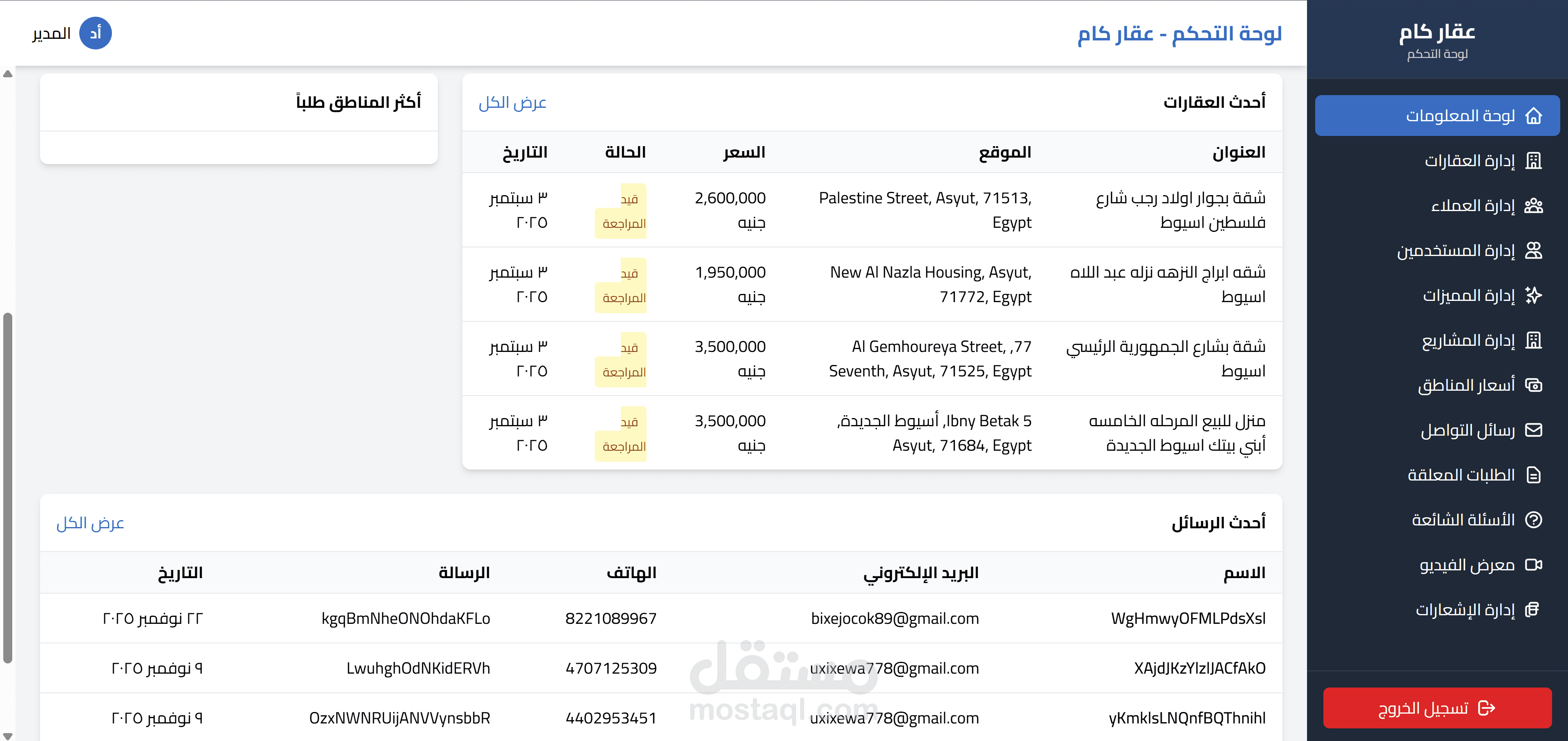
Task: Click the people icon for إدارة العملاء
Action: [x=1533, y=206]
